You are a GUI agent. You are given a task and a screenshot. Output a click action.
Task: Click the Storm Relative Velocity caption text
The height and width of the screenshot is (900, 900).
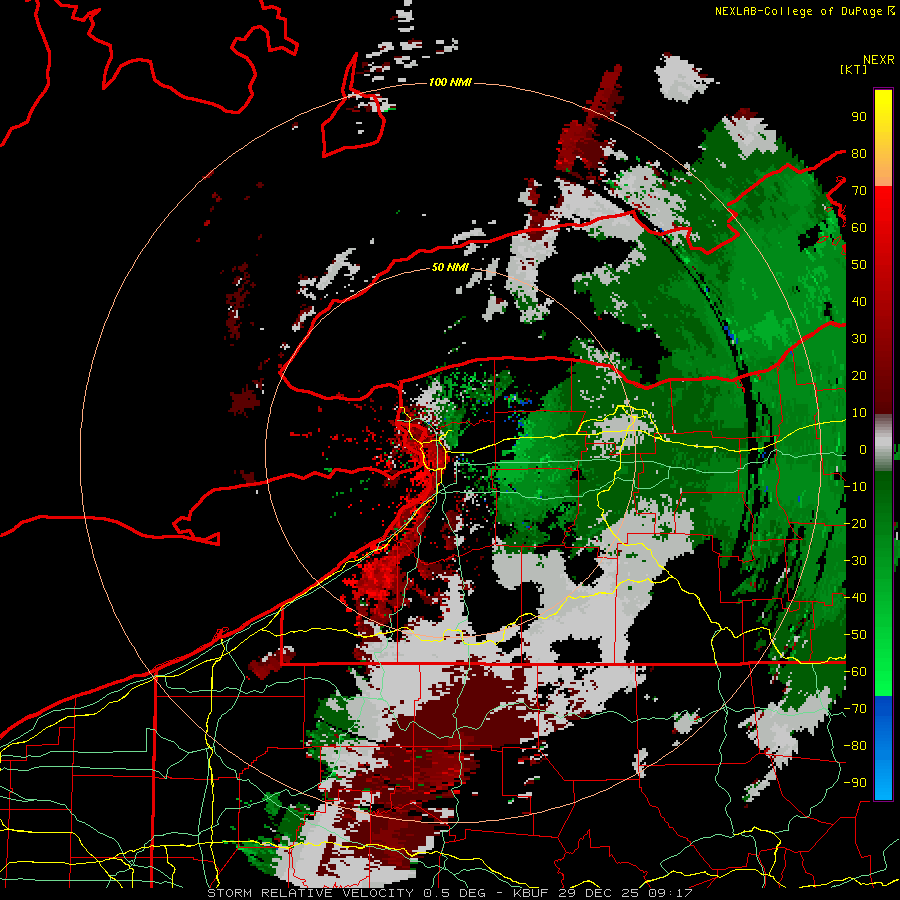click(449, 893)
